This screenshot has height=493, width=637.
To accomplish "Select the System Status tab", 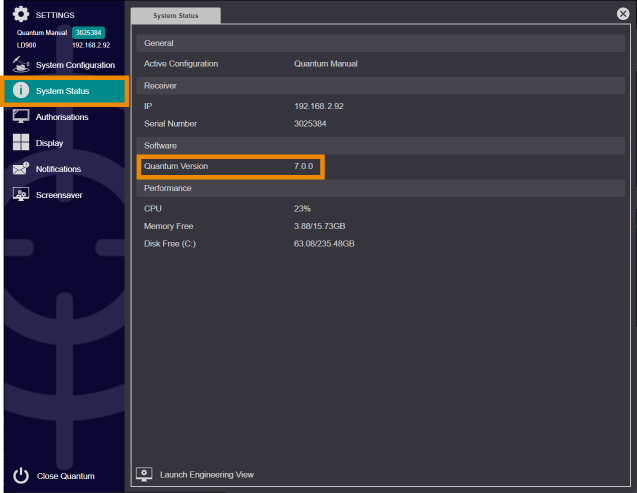I will click(176, 15).
